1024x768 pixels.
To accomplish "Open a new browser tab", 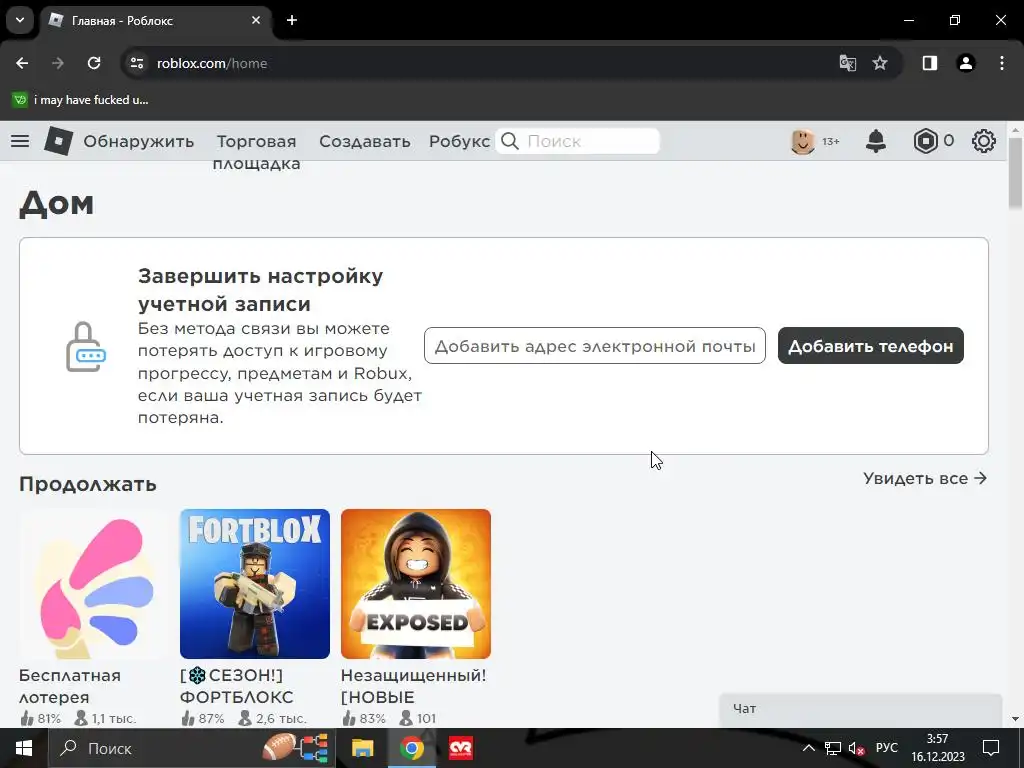I will tap(292, 20).
